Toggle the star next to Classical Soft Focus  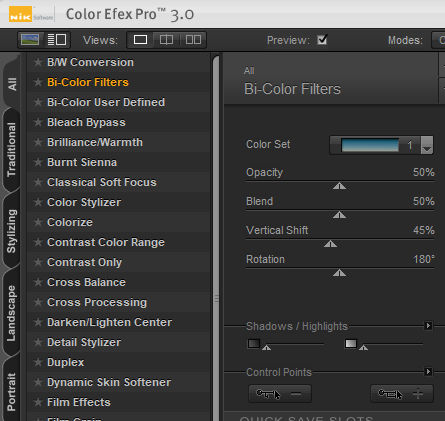click(x=38, y=182)
